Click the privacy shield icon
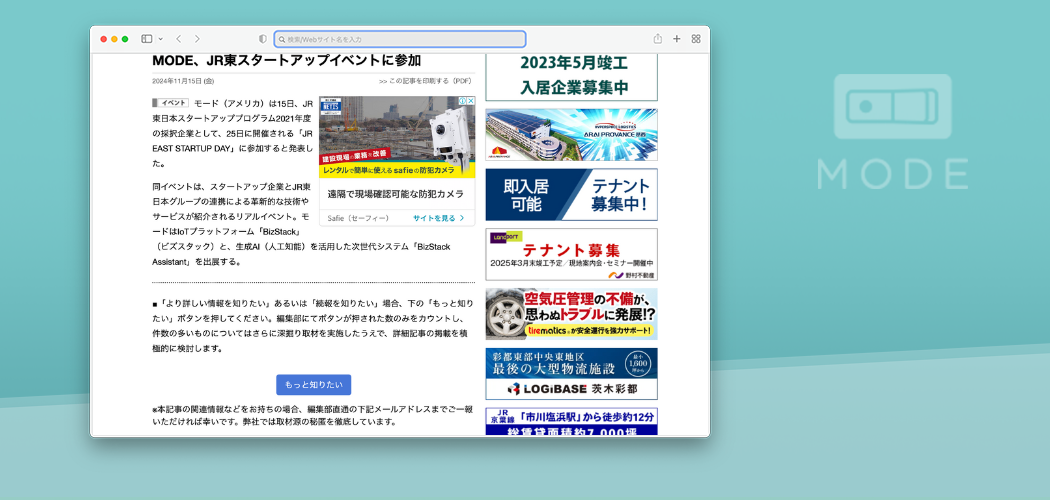This screenshot has width=1050, height=500. [263, 39]
